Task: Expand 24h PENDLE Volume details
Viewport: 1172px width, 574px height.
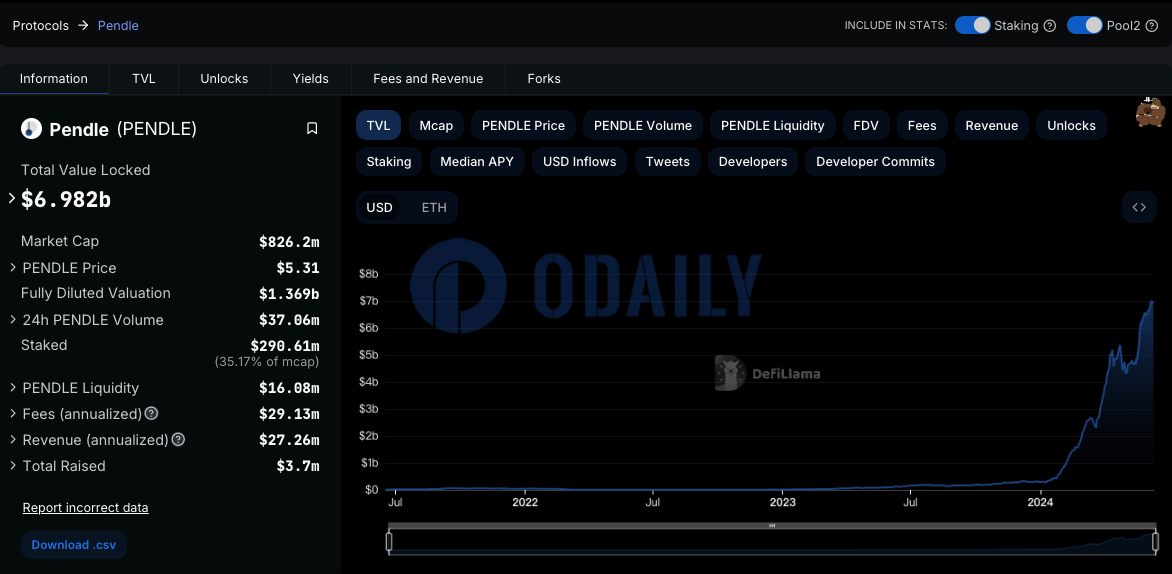Action: pyautogui.click(x=13, y=319)
